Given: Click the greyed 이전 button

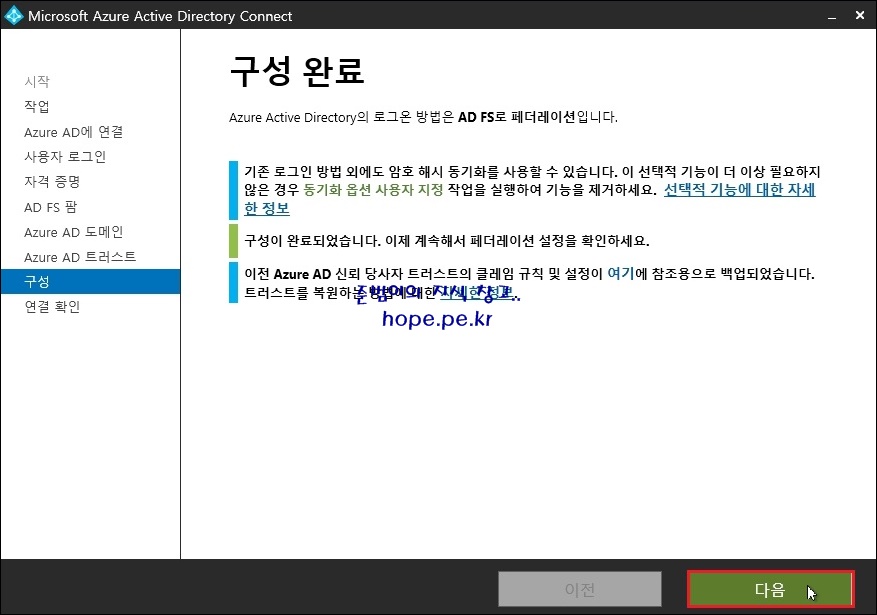Looking at the screenshot, I should [x=579, y=589].
